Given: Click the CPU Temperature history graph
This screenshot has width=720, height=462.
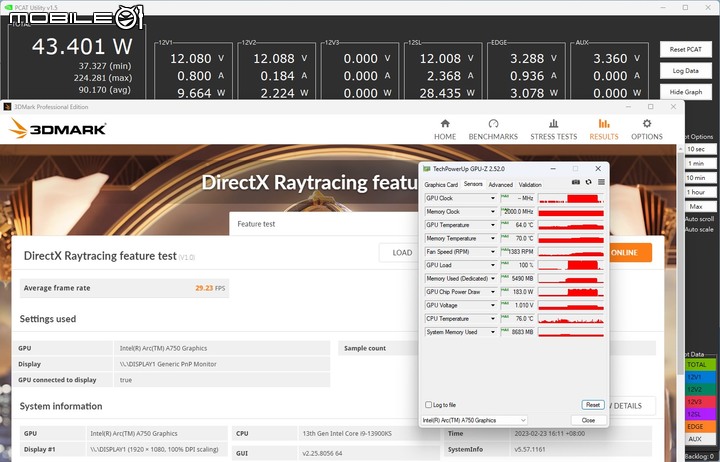Looking at the screenshot, I should (x=571, y=318).
